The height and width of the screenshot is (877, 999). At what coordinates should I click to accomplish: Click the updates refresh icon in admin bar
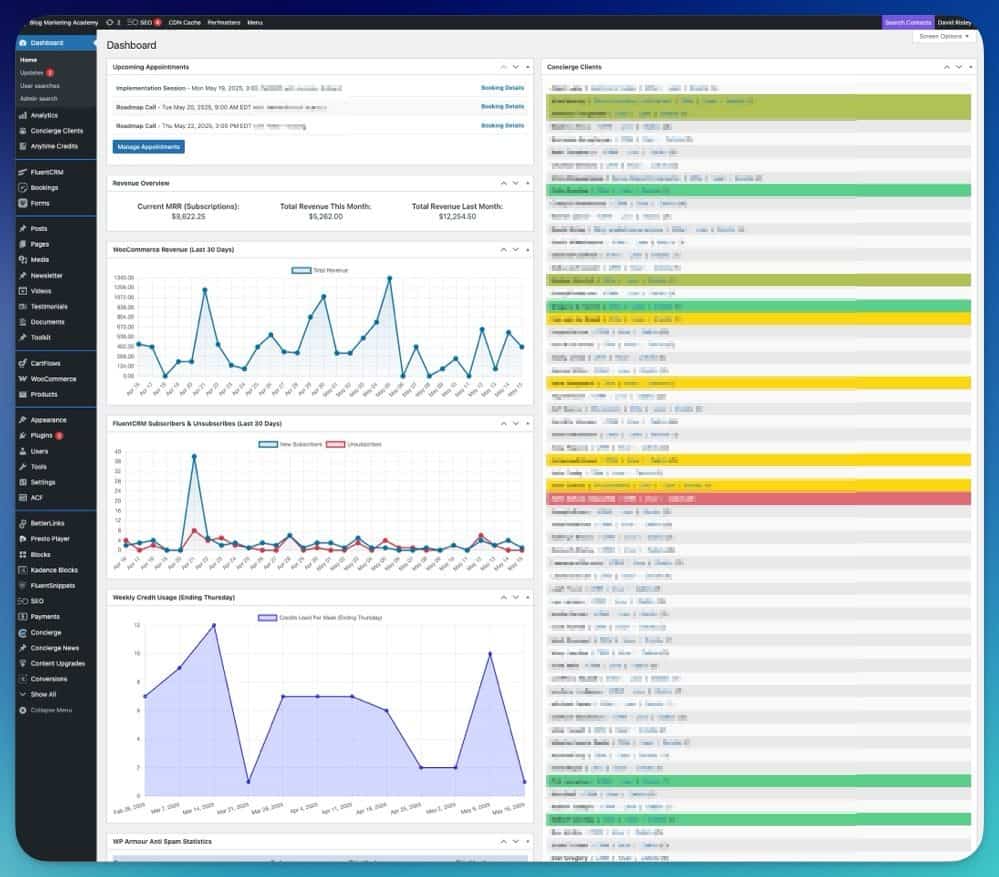pos(110,22)
